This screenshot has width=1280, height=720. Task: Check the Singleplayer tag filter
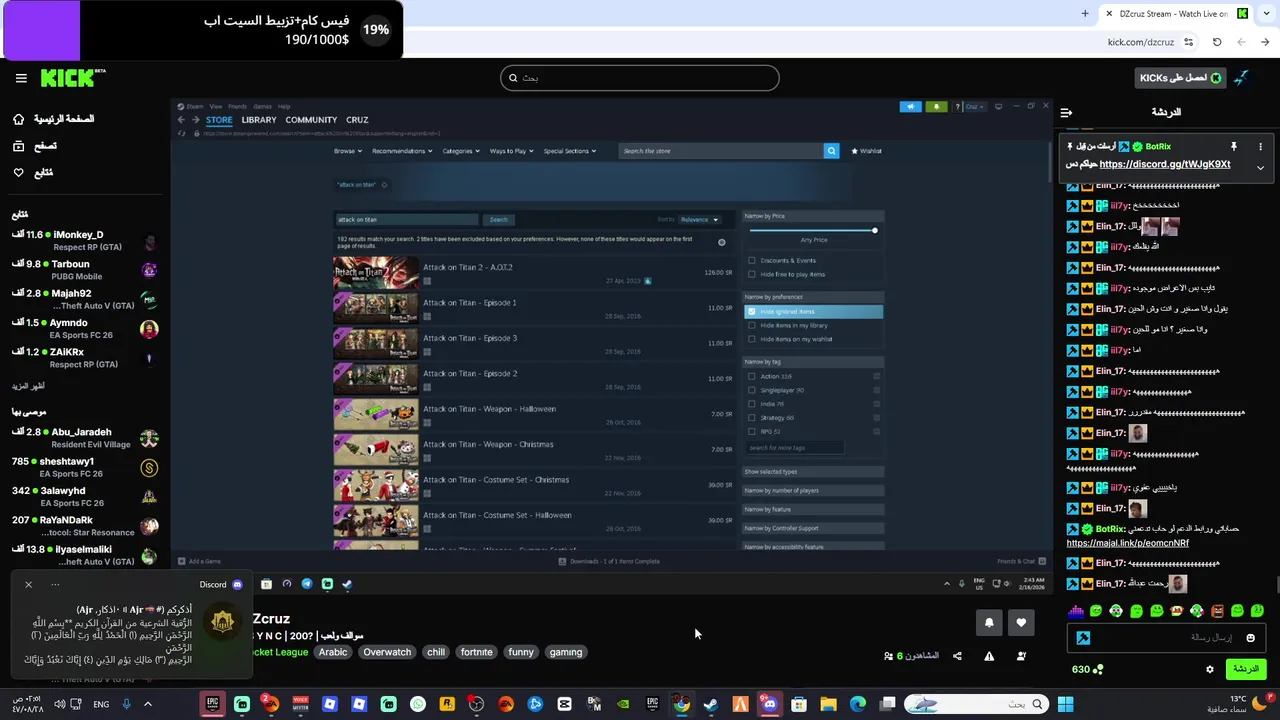(752, 390)
